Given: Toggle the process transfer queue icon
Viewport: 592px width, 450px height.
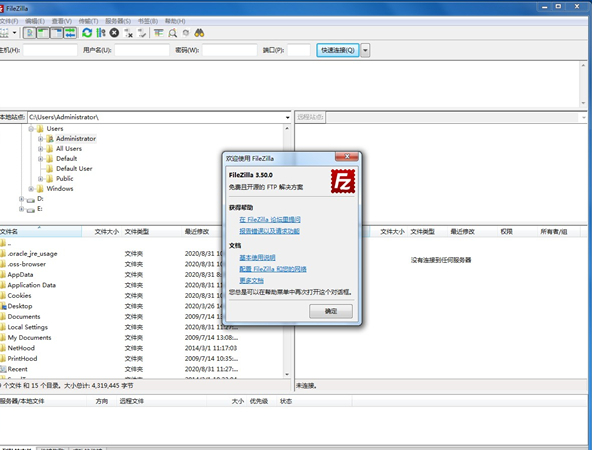Looking at the screenshot, I should 100,33.
